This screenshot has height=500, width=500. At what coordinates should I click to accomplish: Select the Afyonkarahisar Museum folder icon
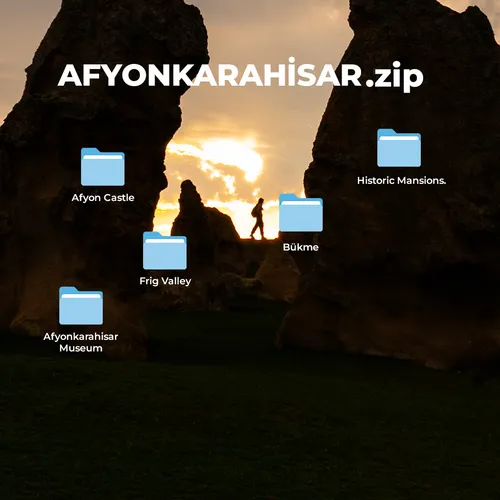[x=81, y=306]
